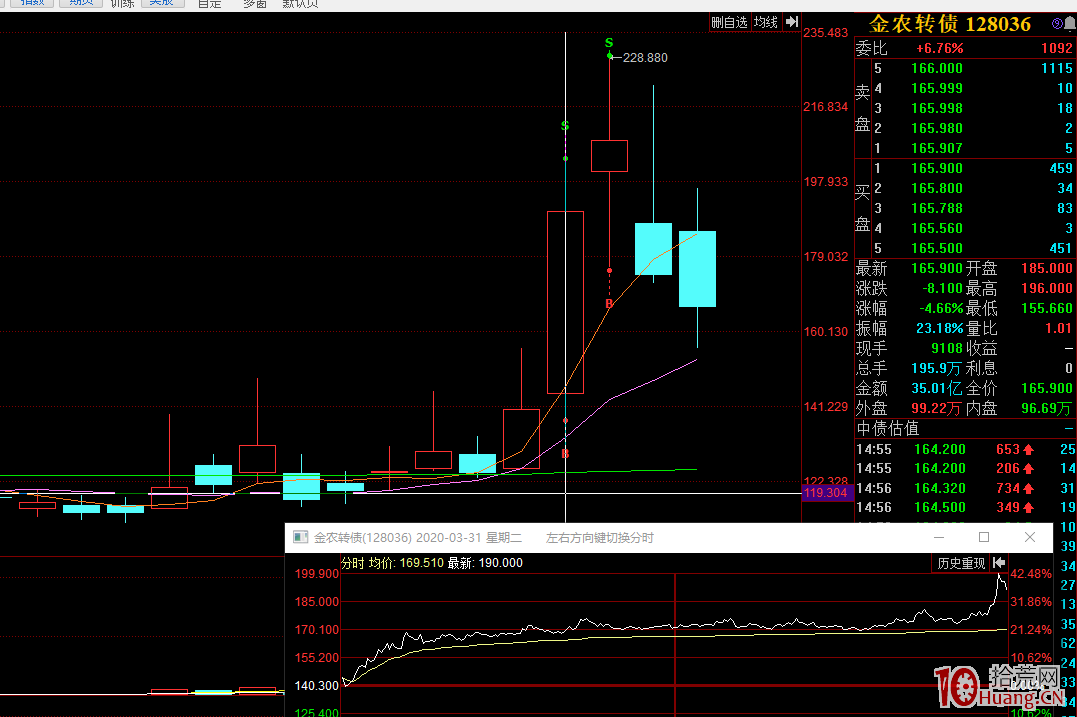Click the 历史重现 button in the popup

961,563
